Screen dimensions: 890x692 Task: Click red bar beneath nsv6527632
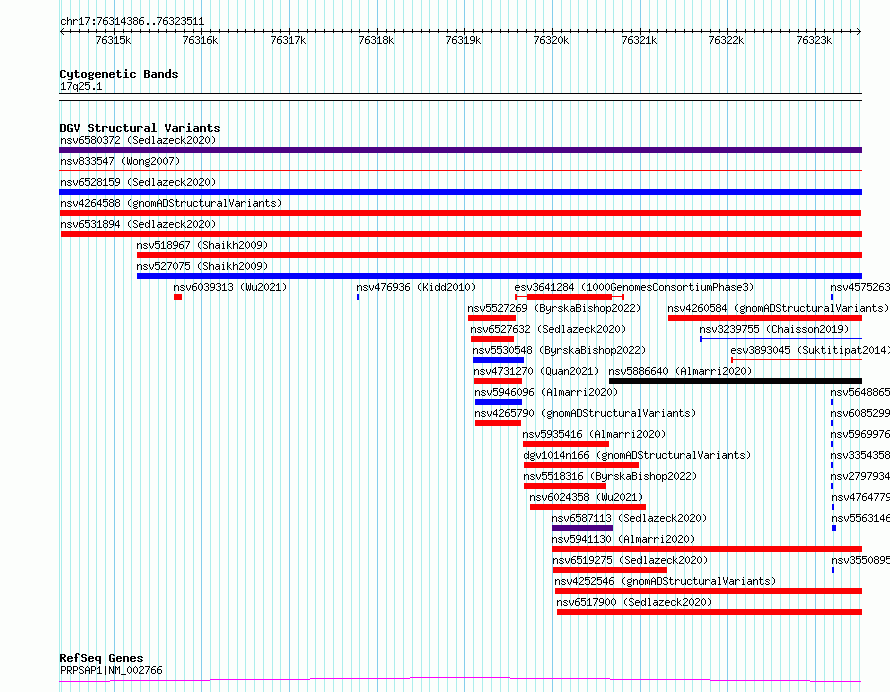(x=492, y=339)
